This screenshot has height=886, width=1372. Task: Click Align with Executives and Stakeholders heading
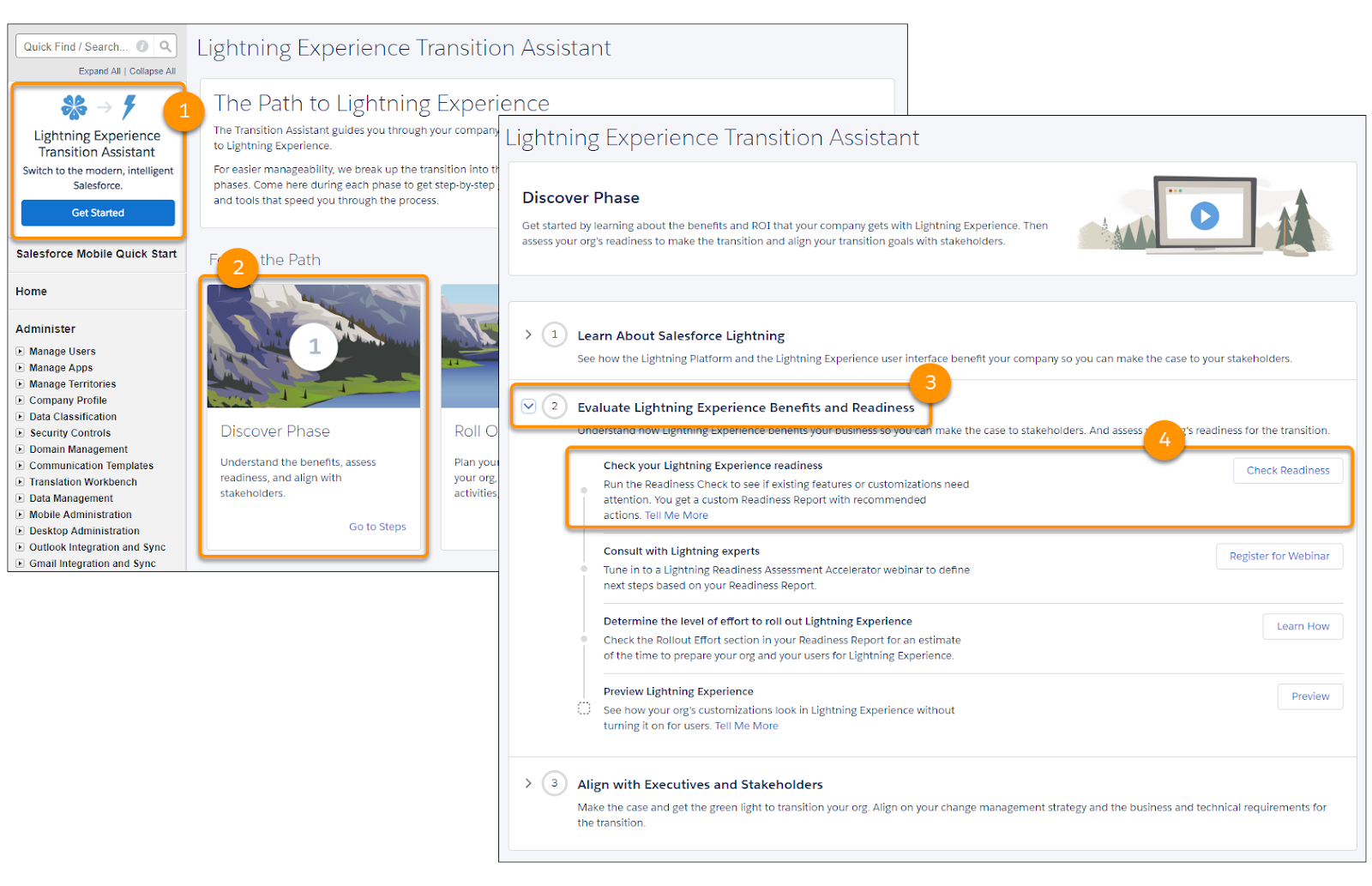point(700,784)
